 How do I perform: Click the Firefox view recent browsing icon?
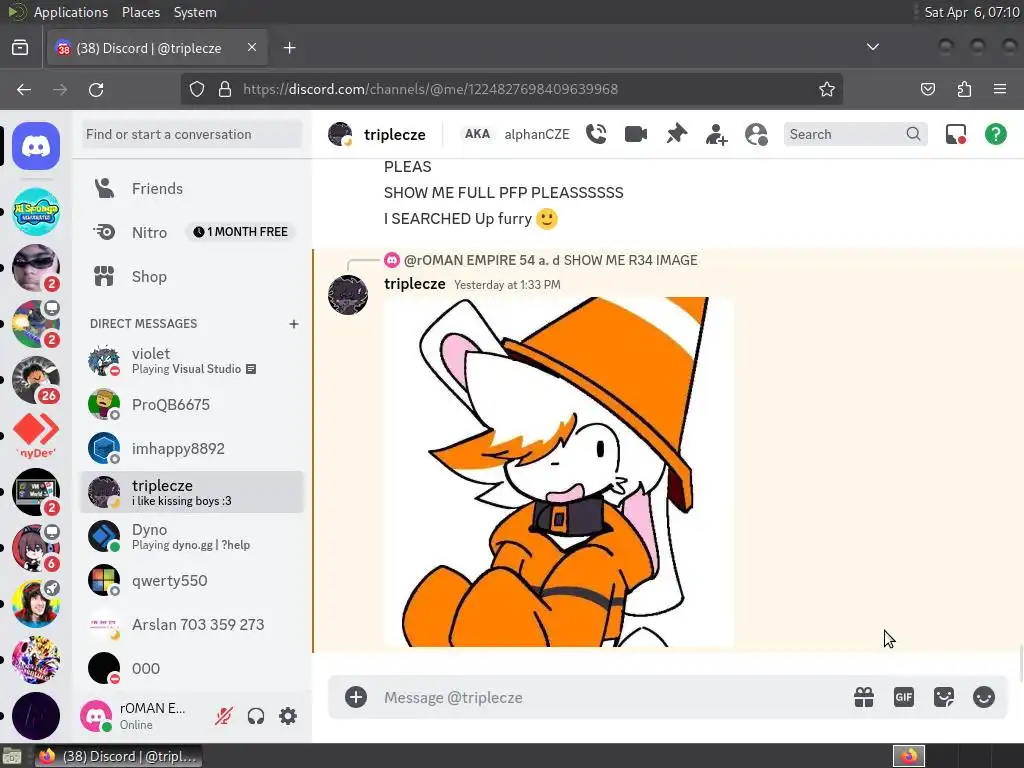point(20,48)
